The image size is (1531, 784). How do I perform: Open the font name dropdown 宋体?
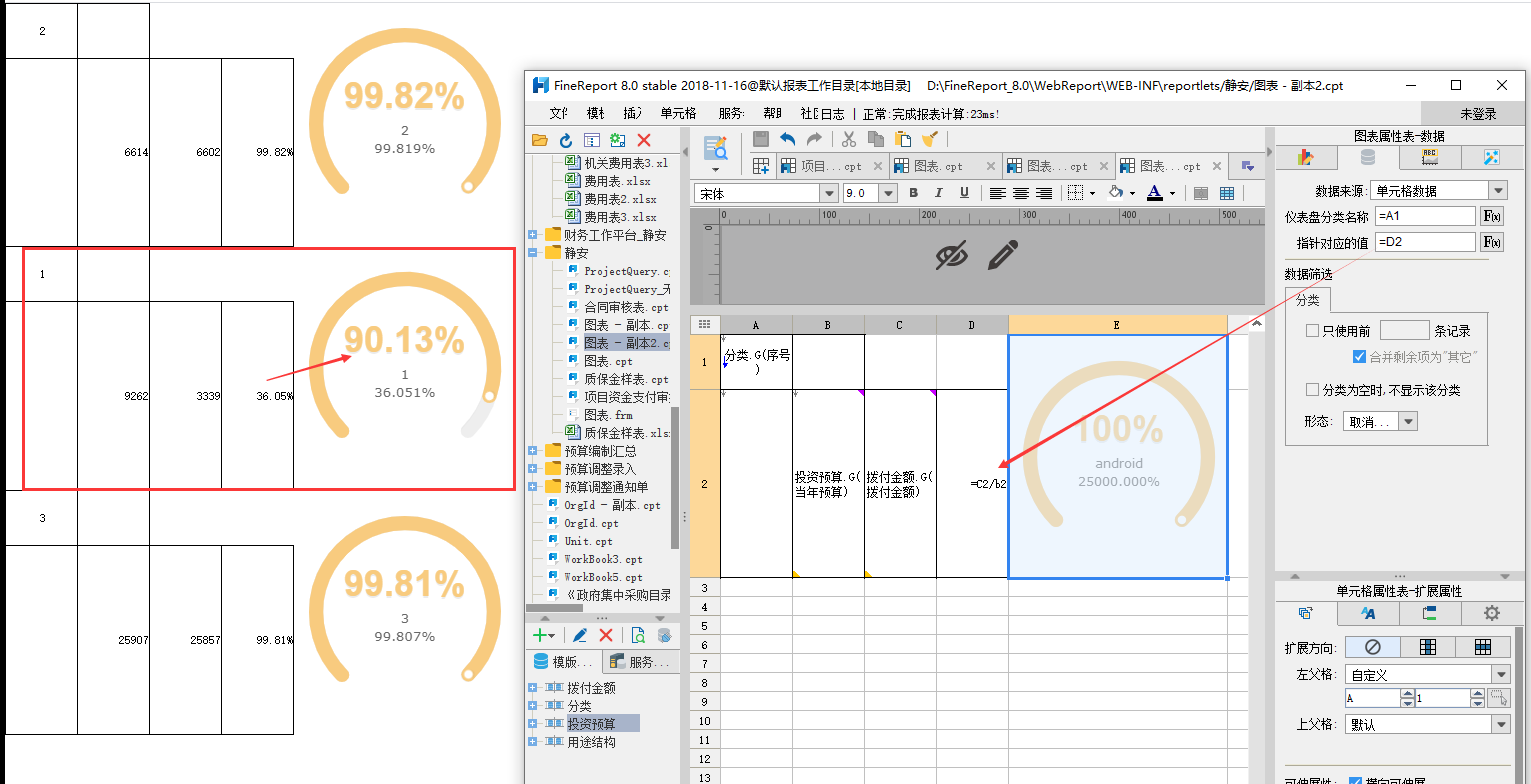click(828, 193)
